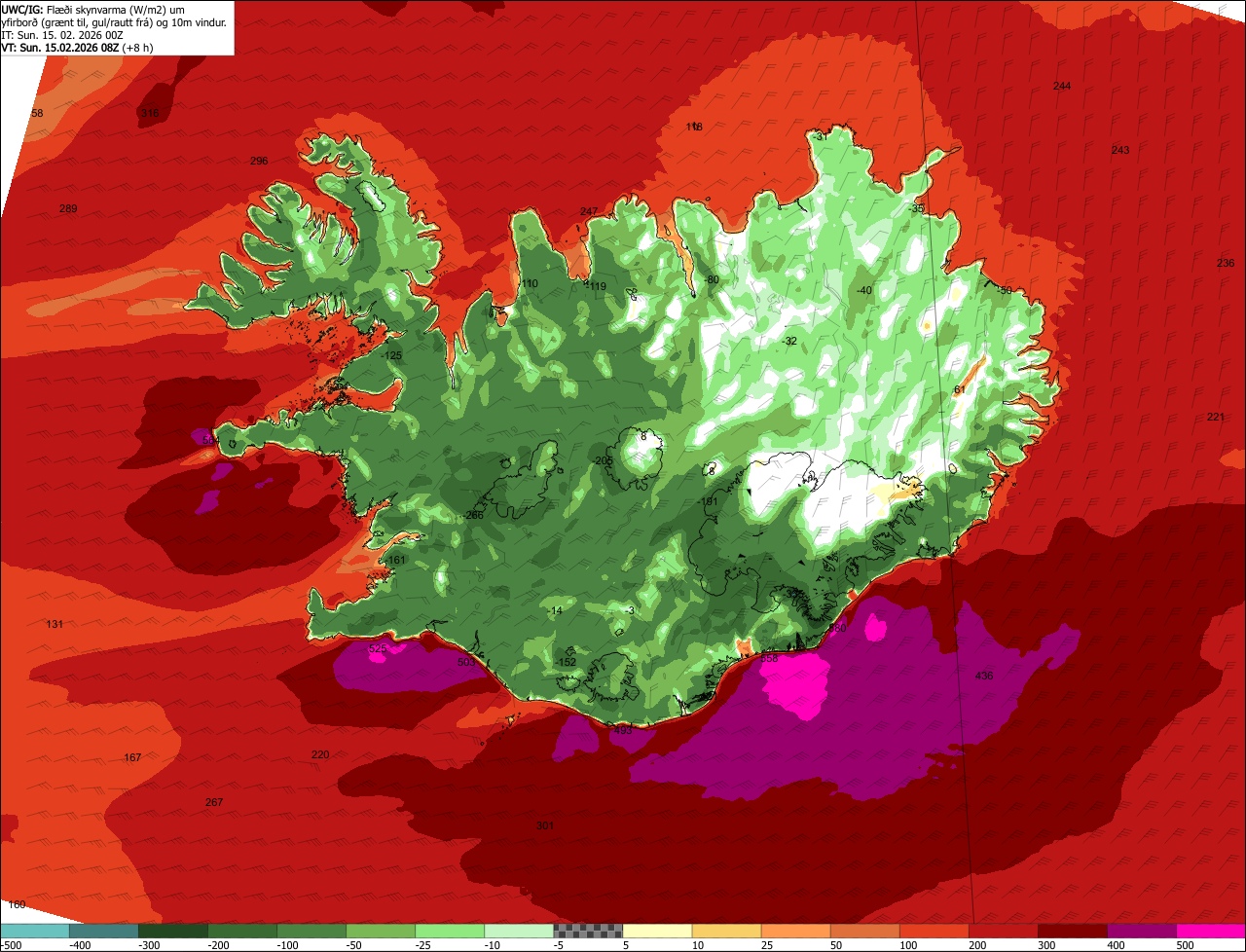Click the legend swatch between 50 and 100
The height and width of the screenshot is (952, 1246).
864,931
